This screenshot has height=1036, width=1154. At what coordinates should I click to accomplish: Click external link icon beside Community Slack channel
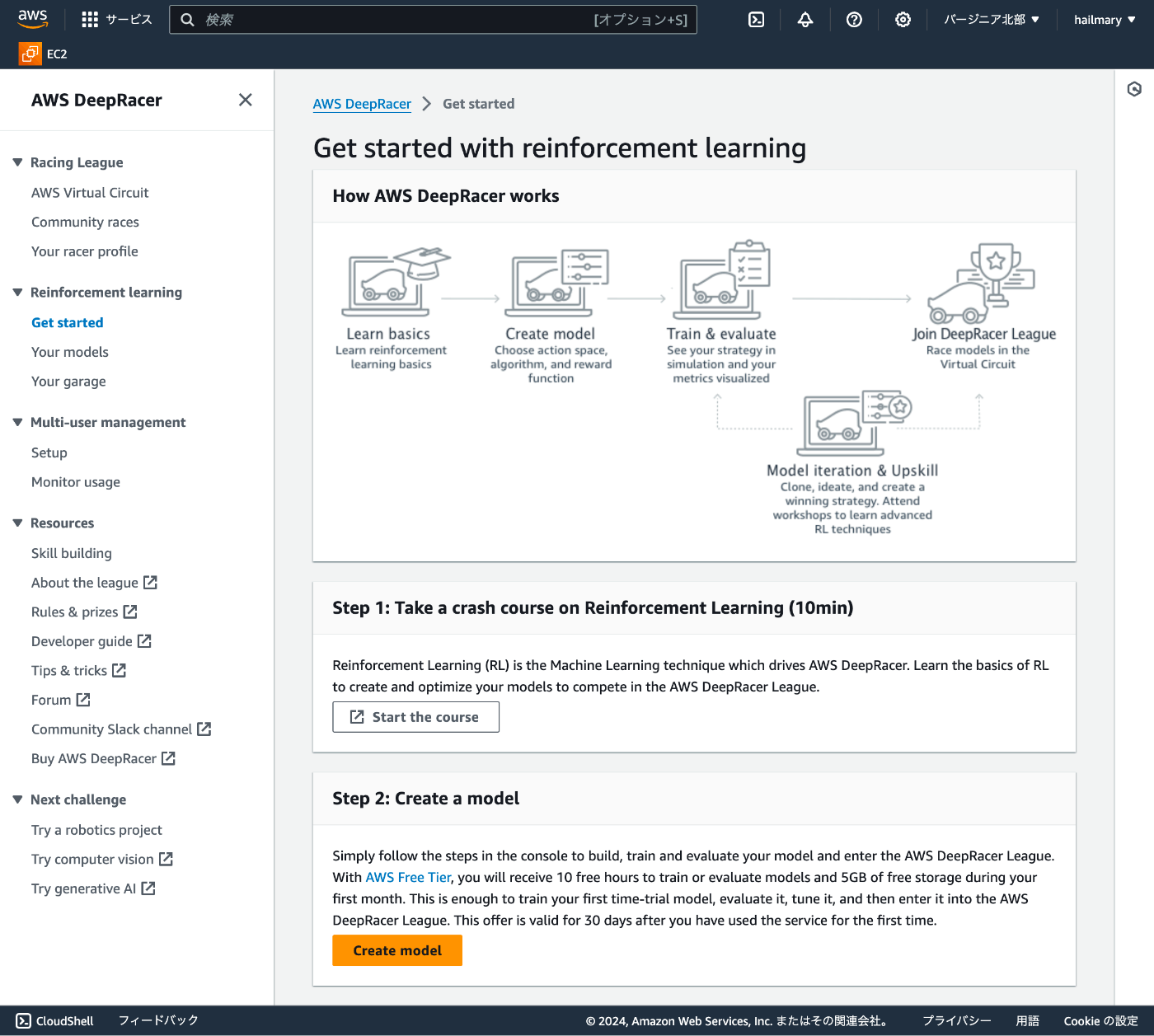[204, 729]
